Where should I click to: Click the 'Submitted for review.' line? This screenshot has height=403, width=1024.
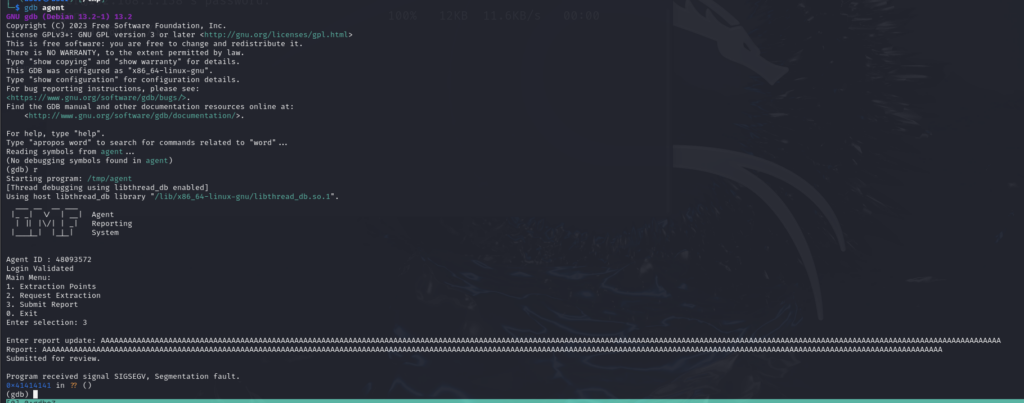click(x=54, y=359)
